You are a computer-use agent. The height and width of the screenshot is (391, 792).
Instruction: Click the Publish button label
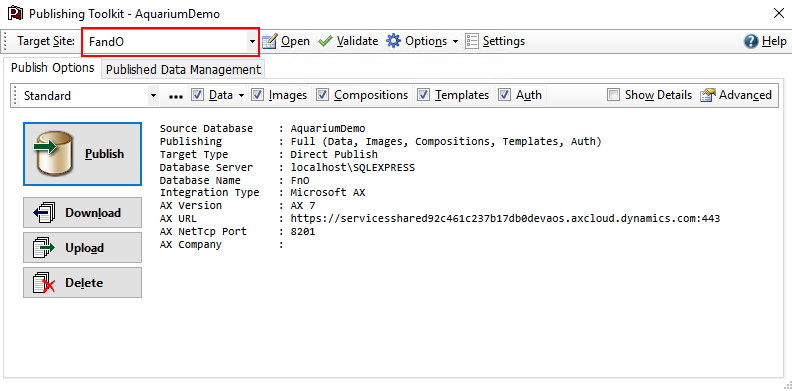point(105,154)
